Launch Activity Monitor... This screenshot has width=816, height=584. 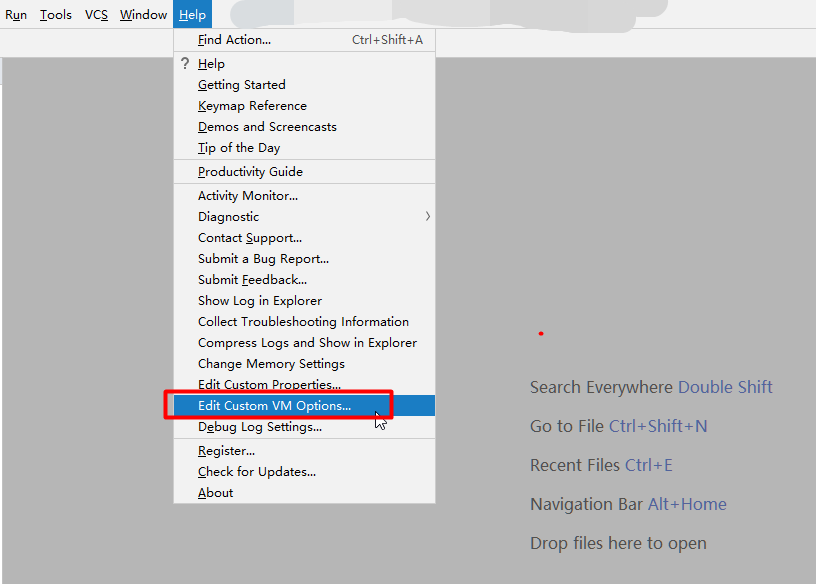[x=304, y=196]
